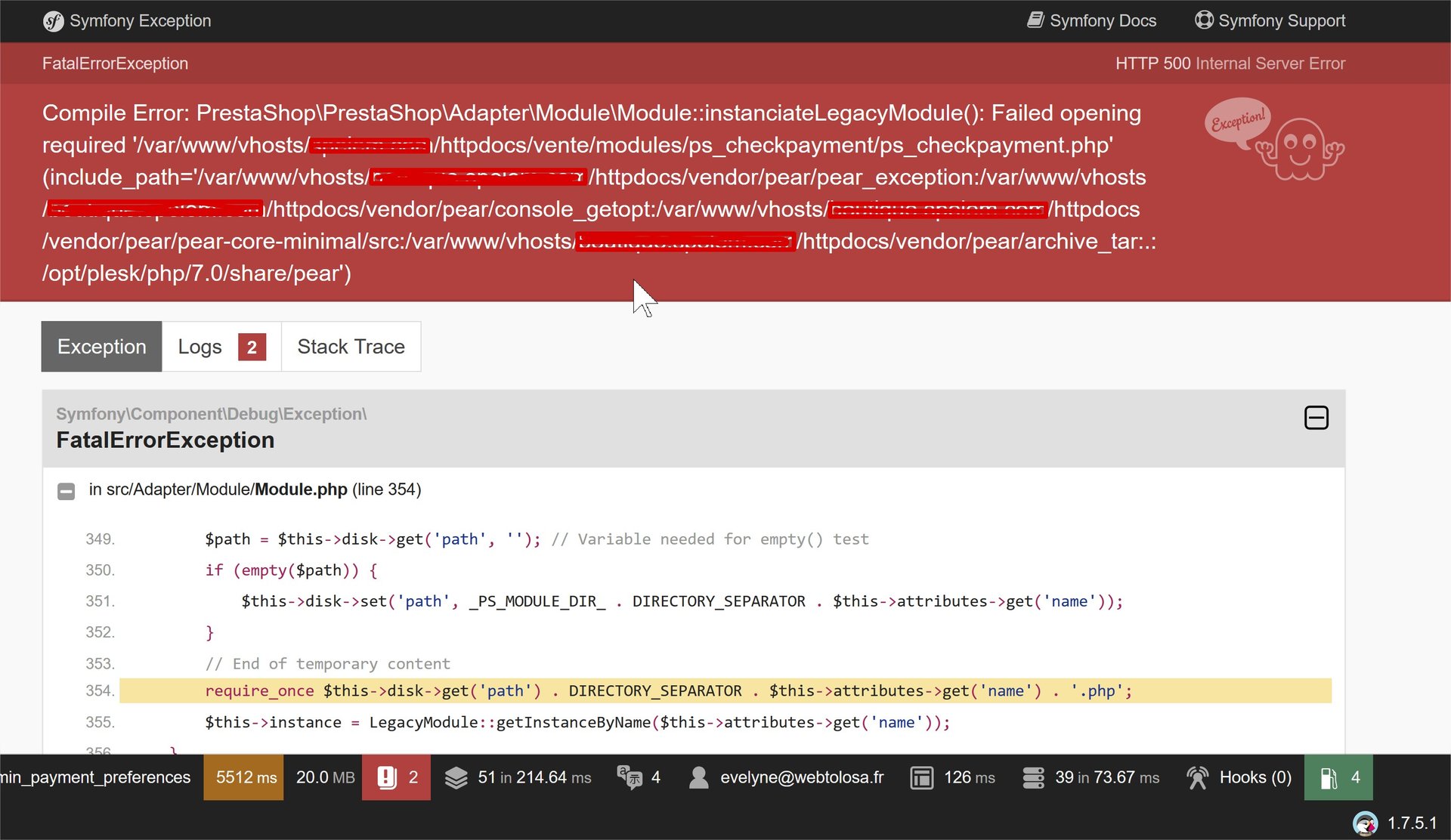Collapse the FatalErrorException panel
This screenshot has height=840, width=1451.
(1316, 418)
